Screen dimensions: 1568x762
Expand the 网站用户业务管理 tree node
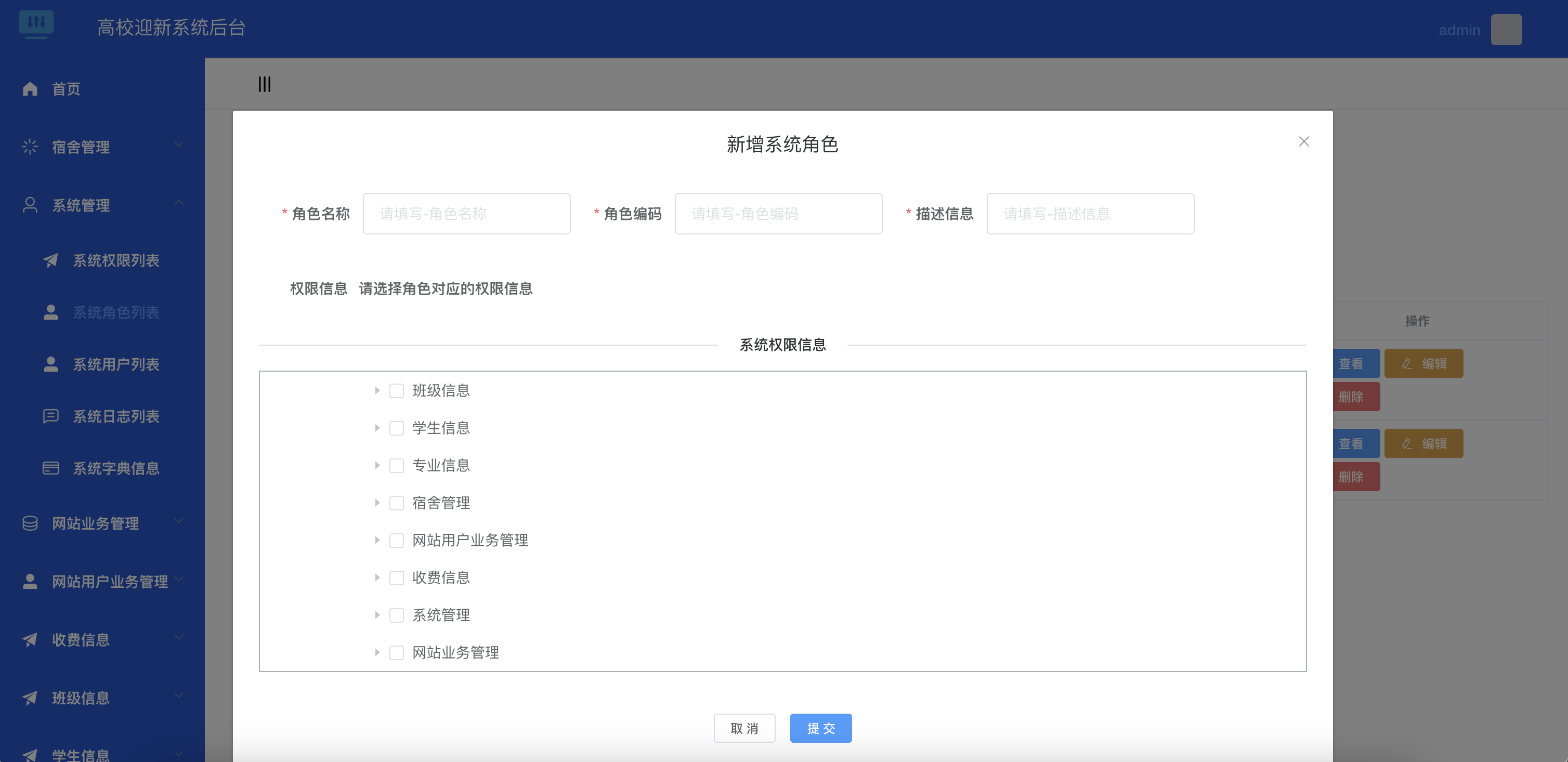(x=377, y=541)
